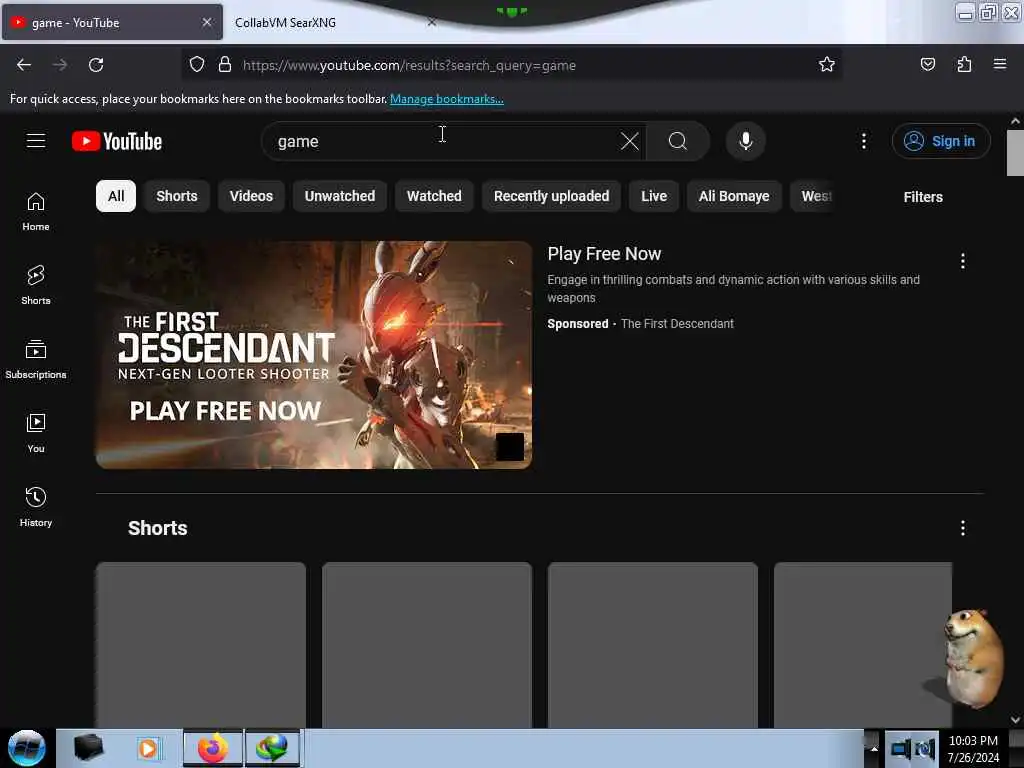Open the Manage bookmarks link
This screenshot has height=768, width=1024.
pos(447,99)
